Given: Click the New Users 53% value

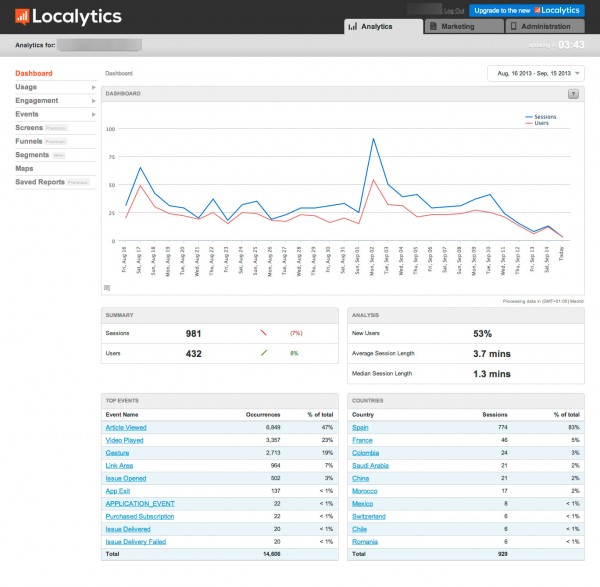Looking at the screenshot, I should click(483, 333).
